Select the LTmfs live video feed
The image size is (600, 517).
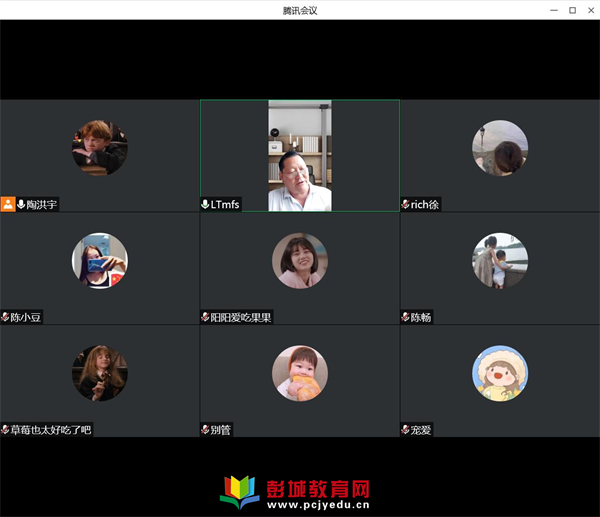300,156
